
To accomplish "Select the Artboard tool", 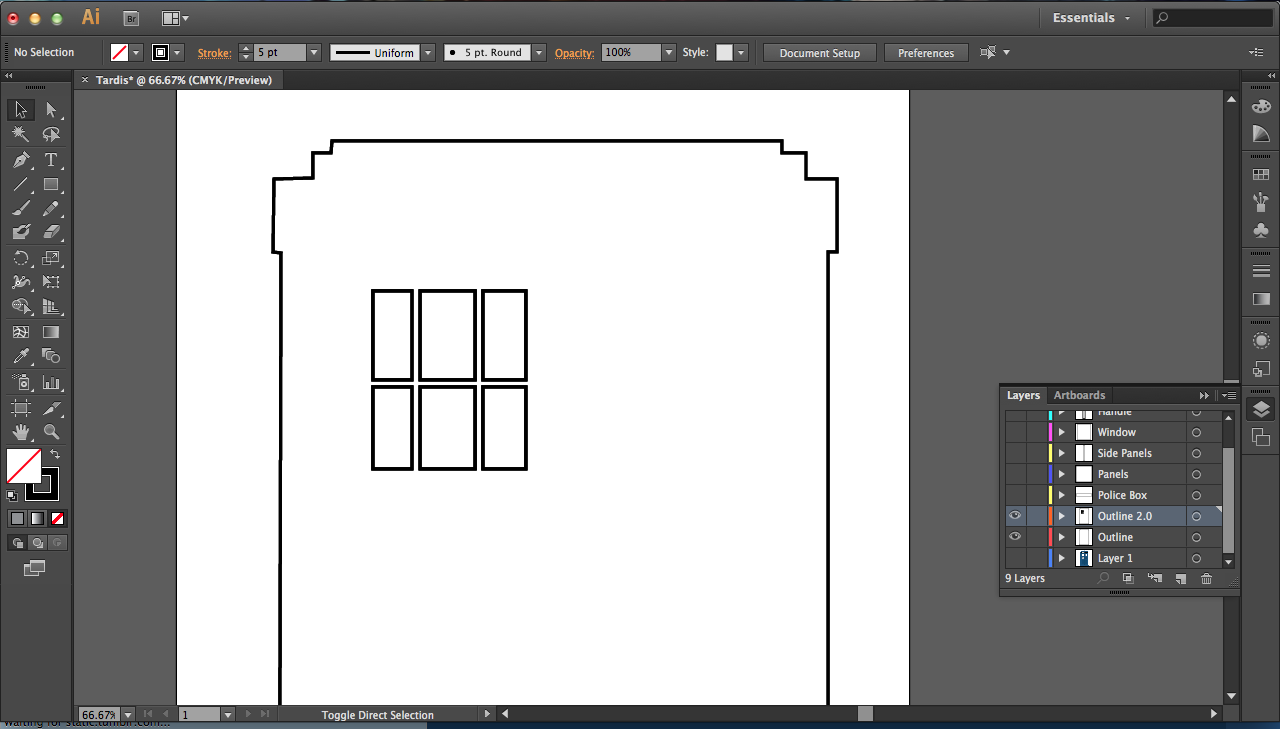I will (x=21, y=408).
